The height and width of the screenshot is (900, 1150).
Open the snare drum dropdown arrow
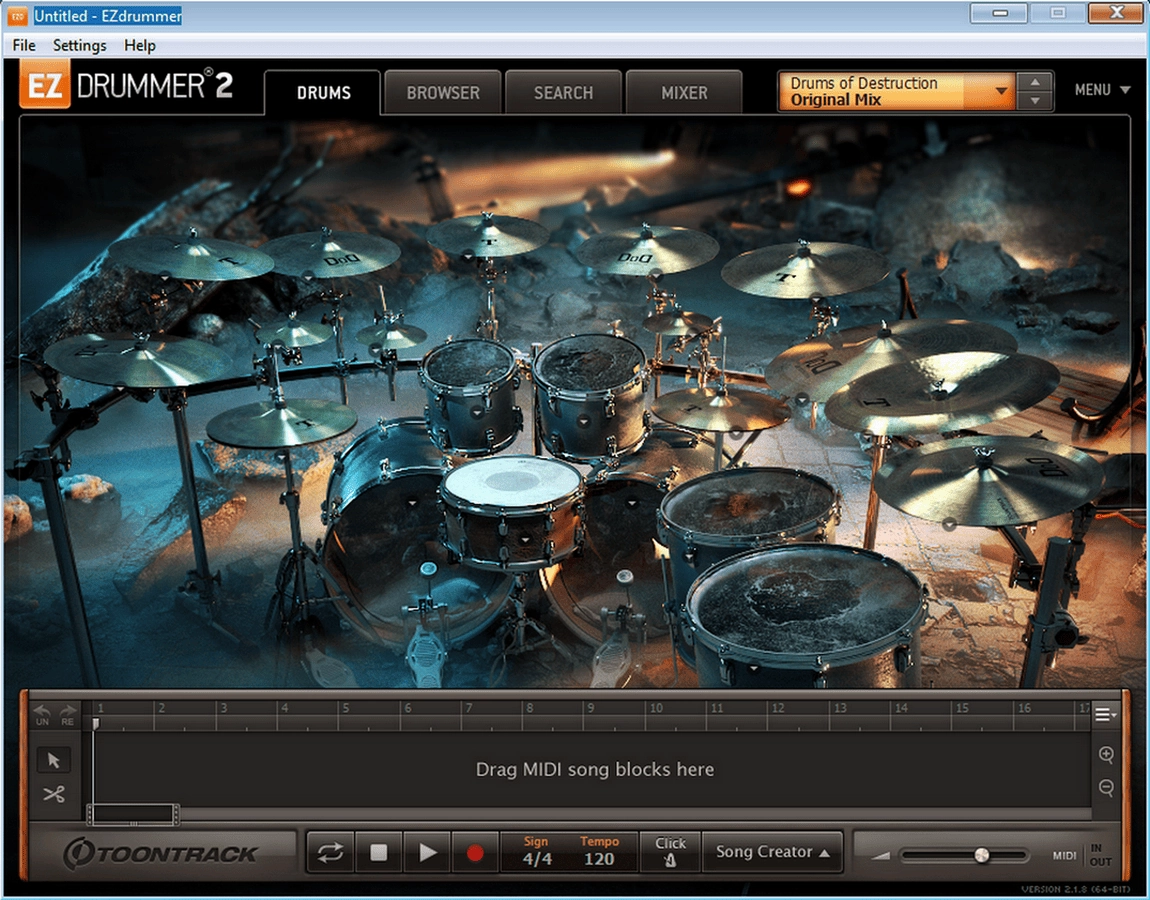[x=525, y=539]
